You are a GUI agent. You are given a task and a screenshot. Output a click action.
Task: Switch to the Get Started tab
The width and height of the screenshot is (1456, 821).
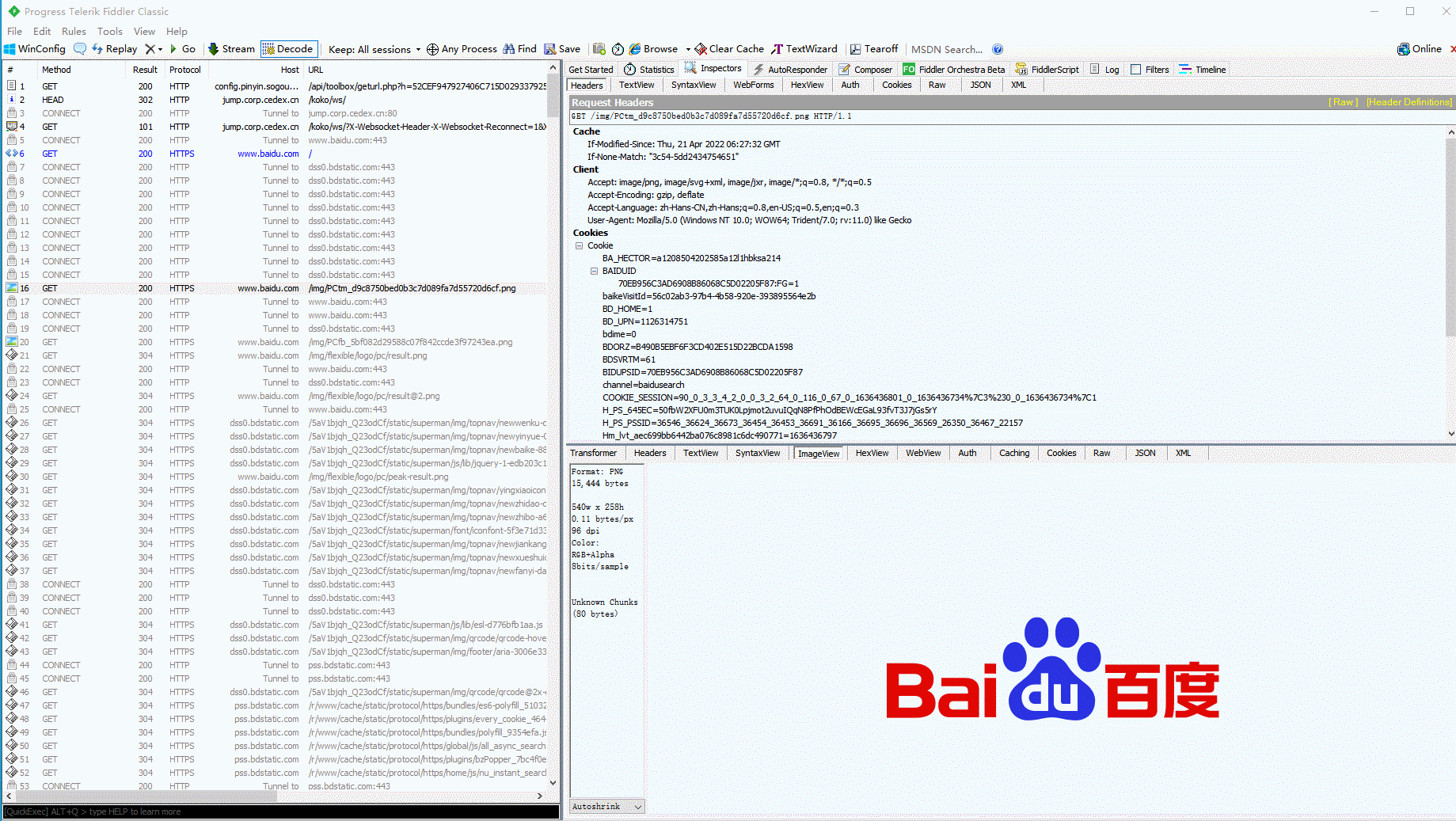(591, 70)
